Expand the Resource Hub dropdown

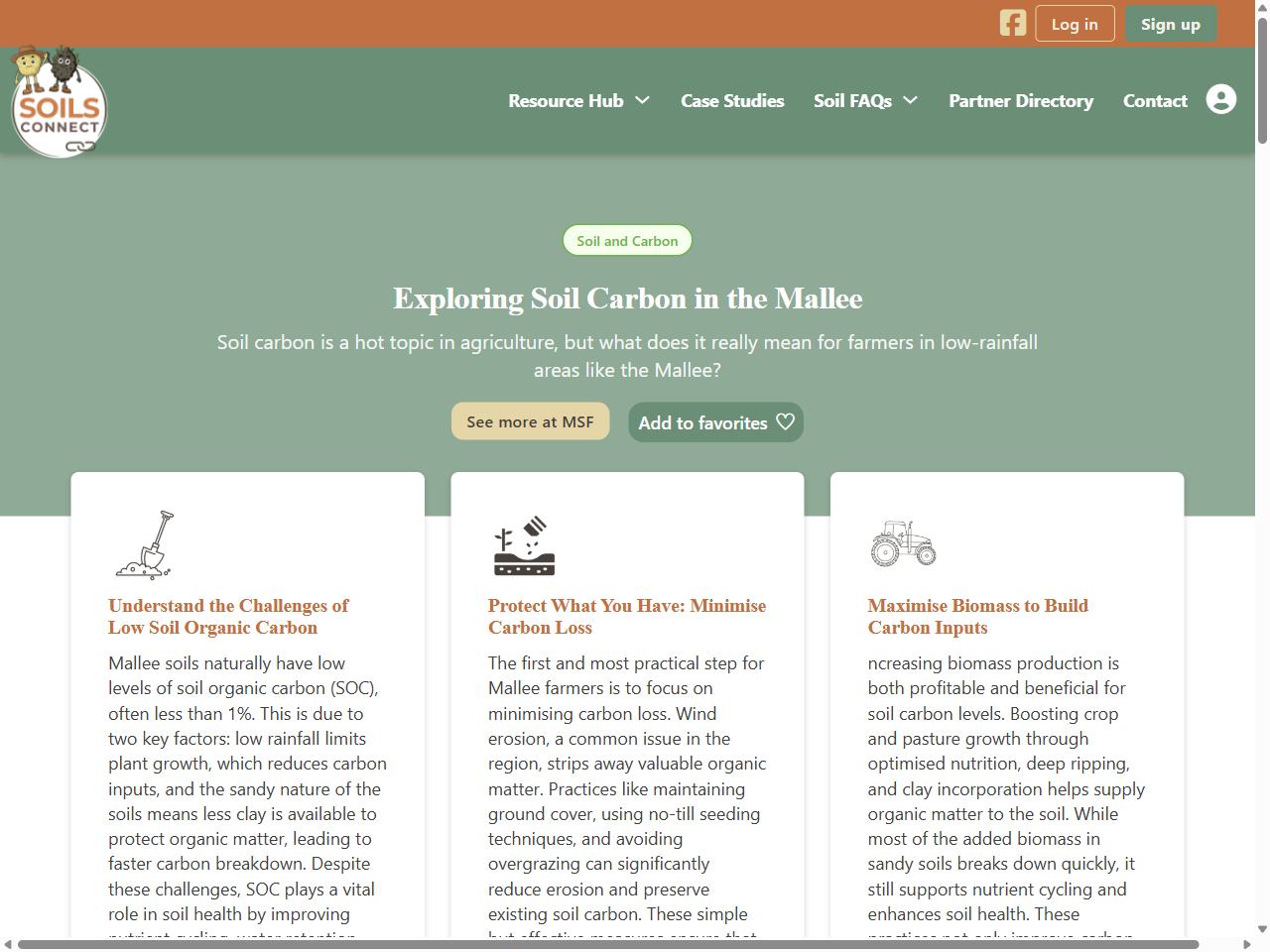coord(578,100)
